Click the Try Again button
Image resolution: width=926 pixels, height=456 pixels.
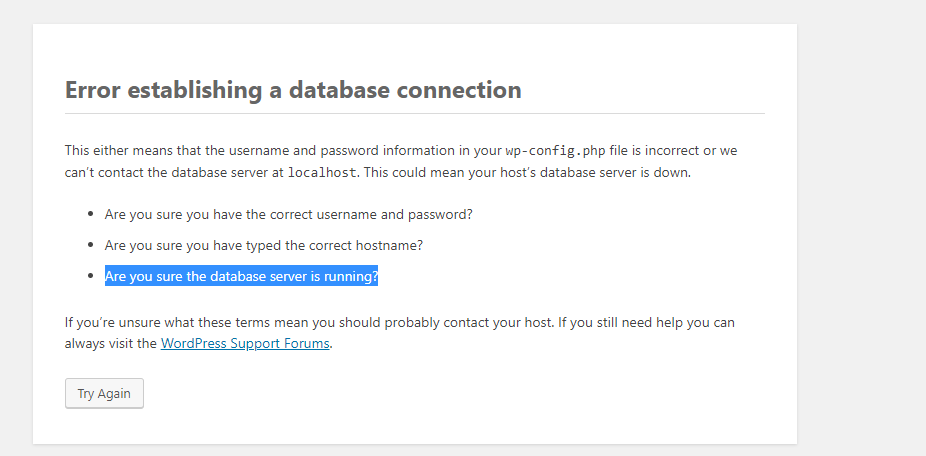coord(104,393)
